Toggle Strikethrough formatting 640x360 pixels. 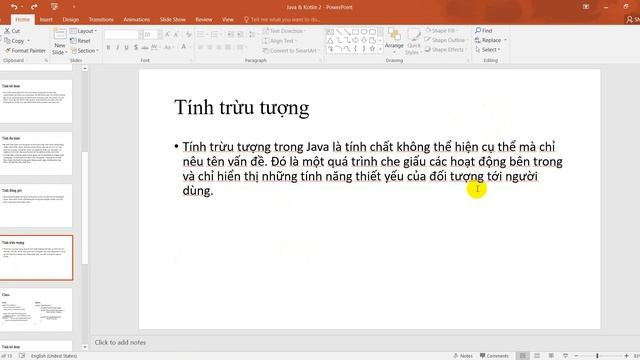(145, 48)
